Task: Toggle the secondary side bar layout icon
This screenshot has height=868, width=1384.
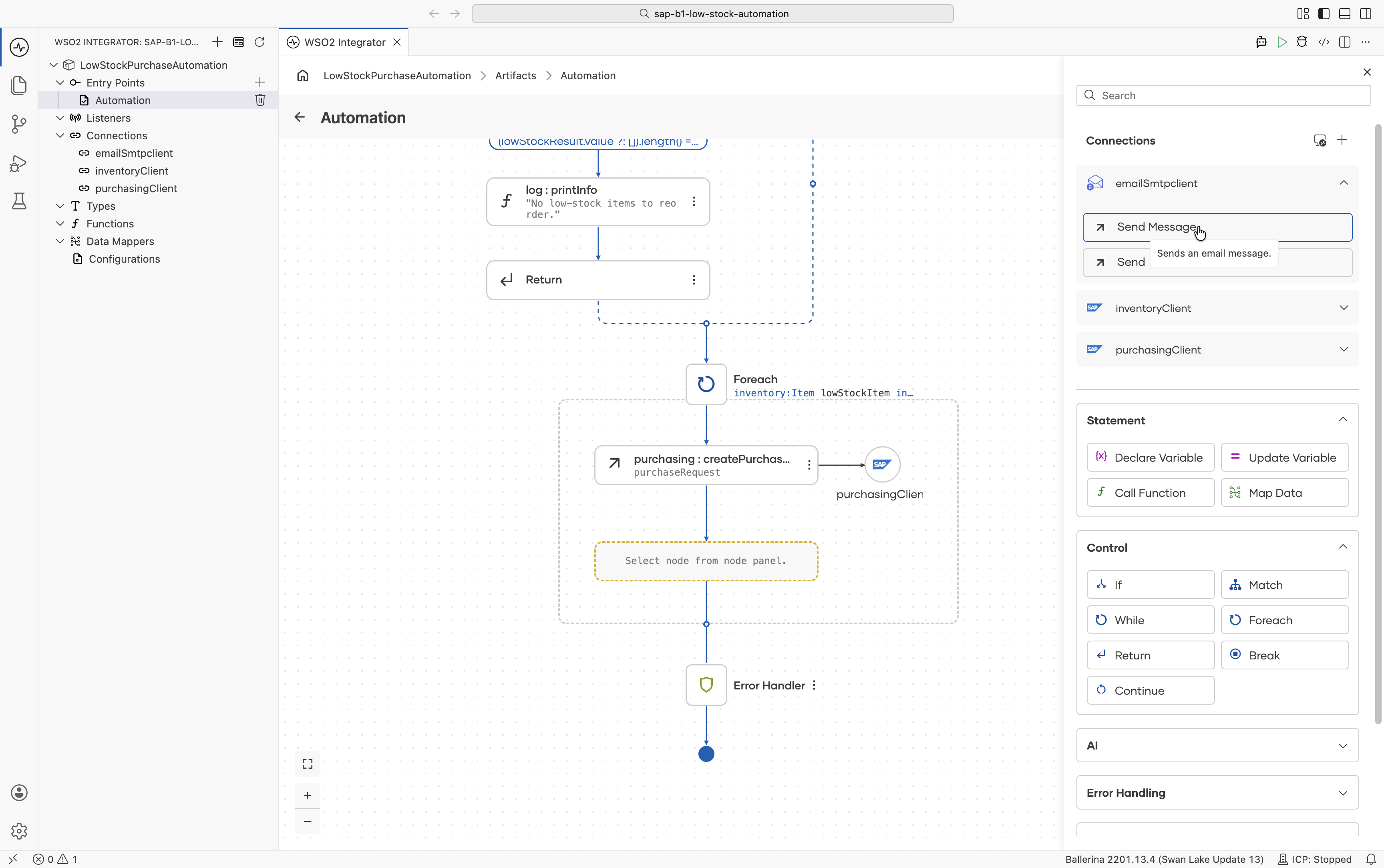Action: [x=1366, y=14]
